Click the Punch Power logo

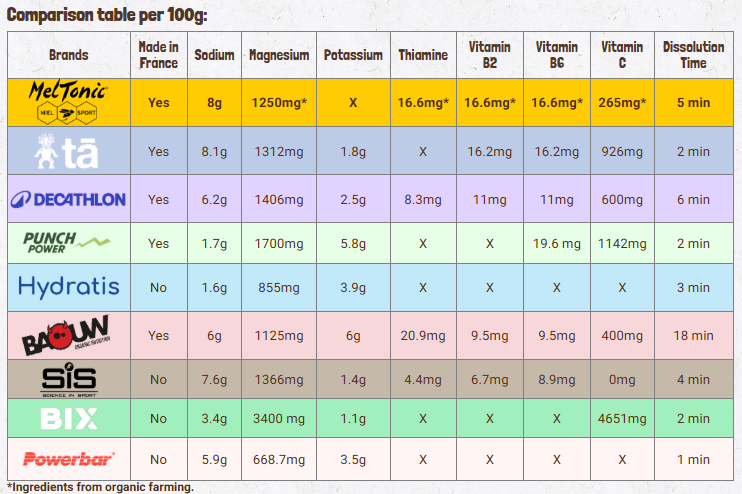[68, 243]
